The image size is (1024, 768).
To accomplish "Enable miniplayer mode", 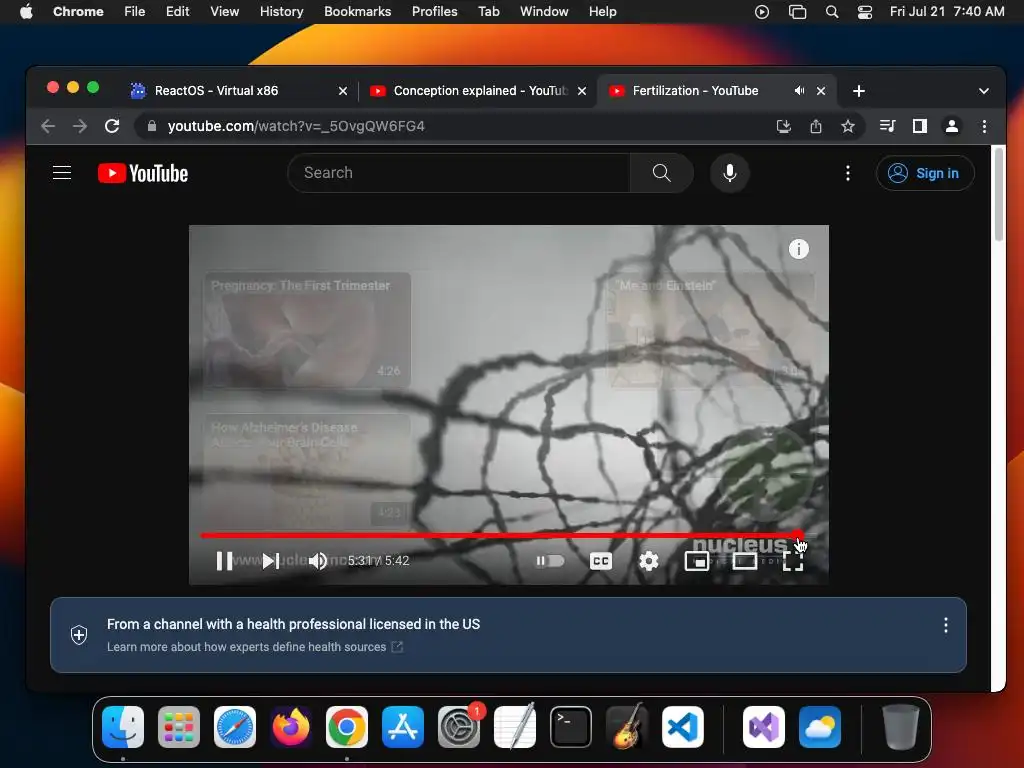I will point(697,561).
